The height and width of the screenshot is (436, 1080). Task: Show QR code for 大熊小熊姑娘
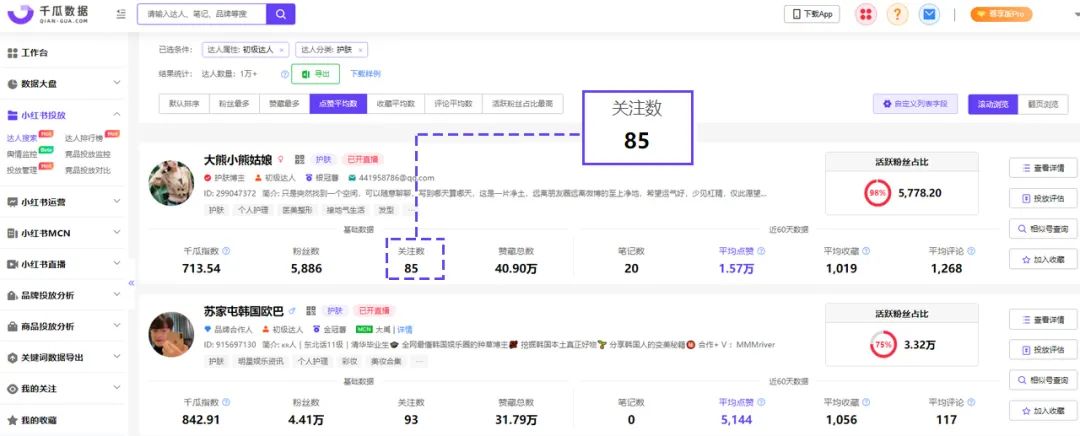(300, 159)
